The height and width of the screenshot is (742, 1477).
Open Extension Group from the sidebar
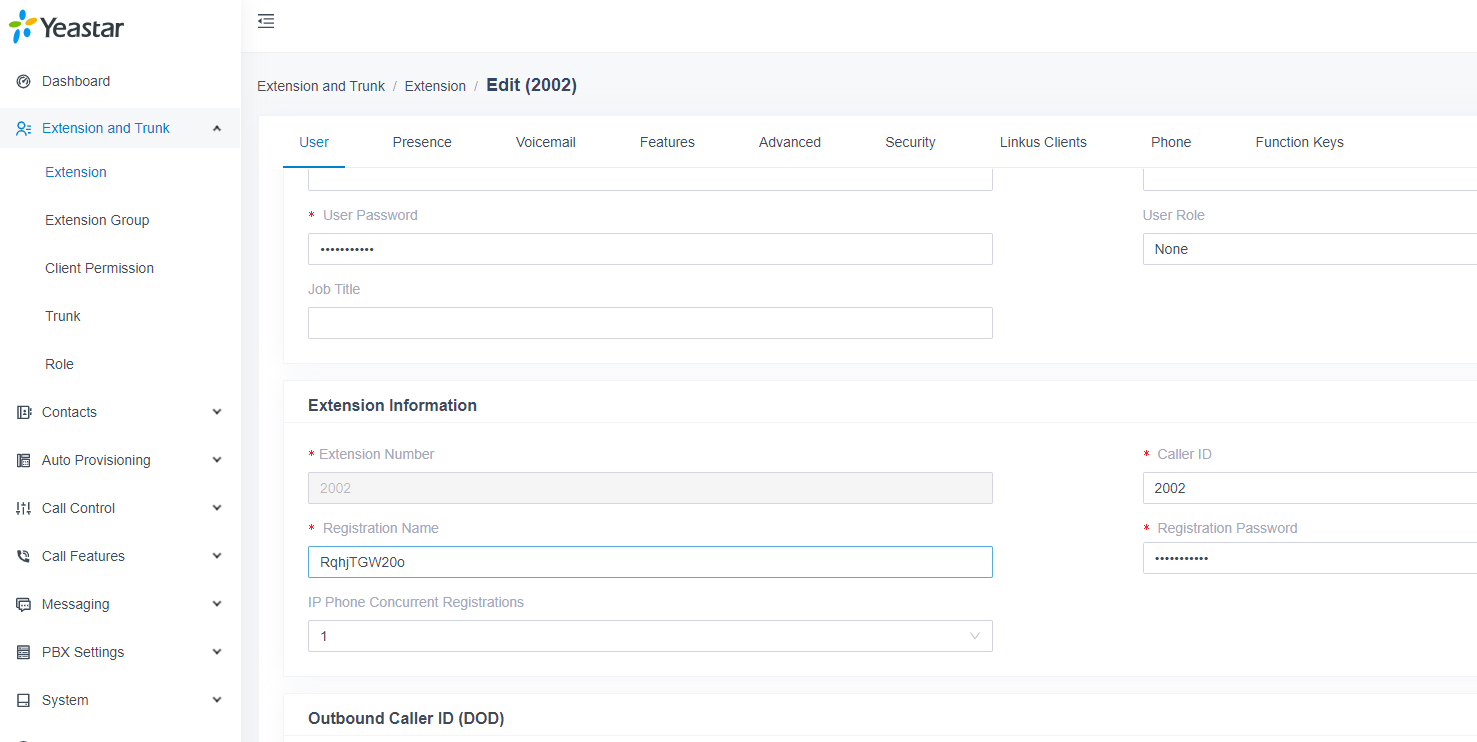pyautogui.click(x=97, y=220)
